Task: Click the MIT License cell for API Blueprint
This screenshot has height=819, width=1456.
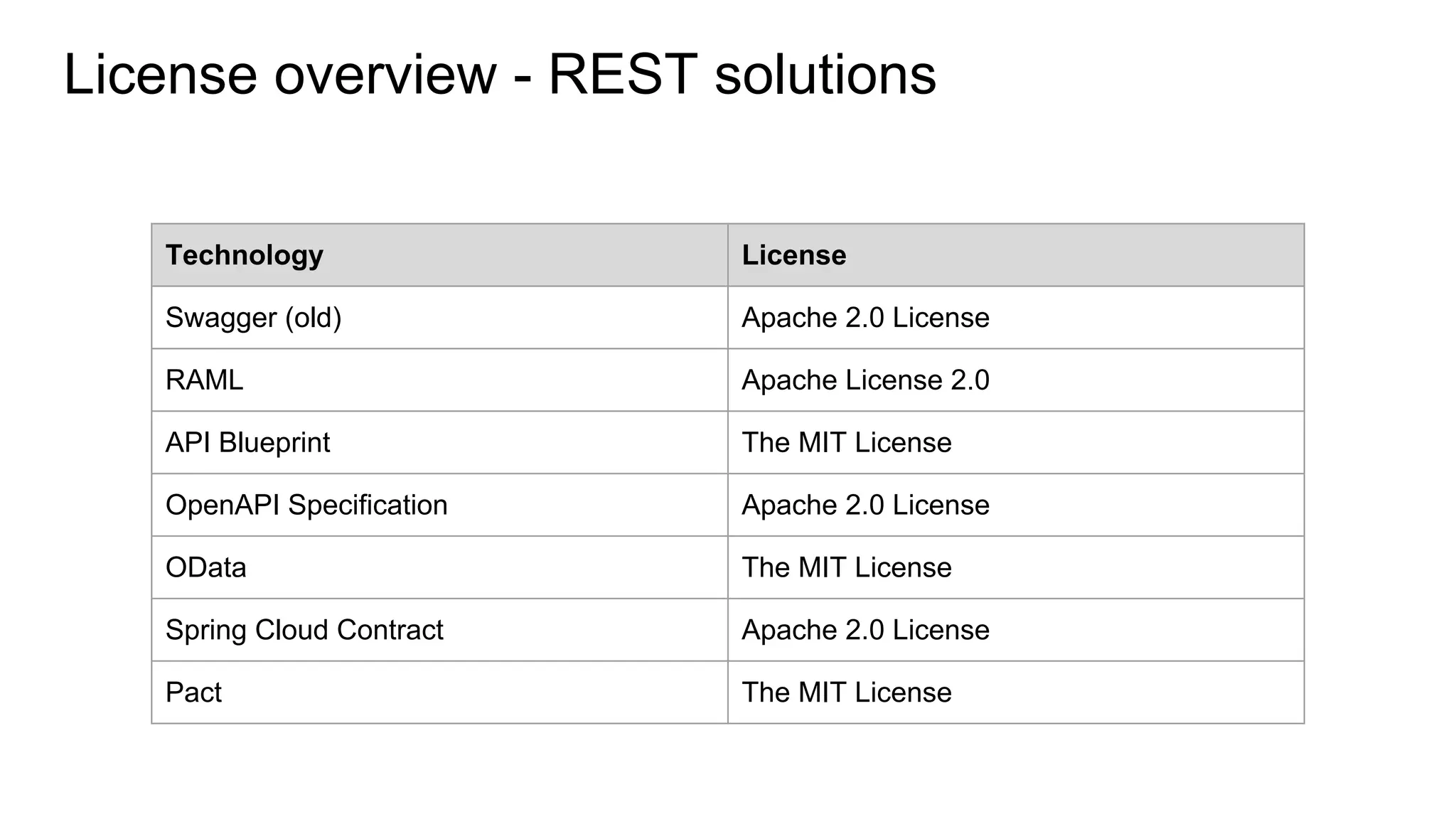Action: pos(846,443)
